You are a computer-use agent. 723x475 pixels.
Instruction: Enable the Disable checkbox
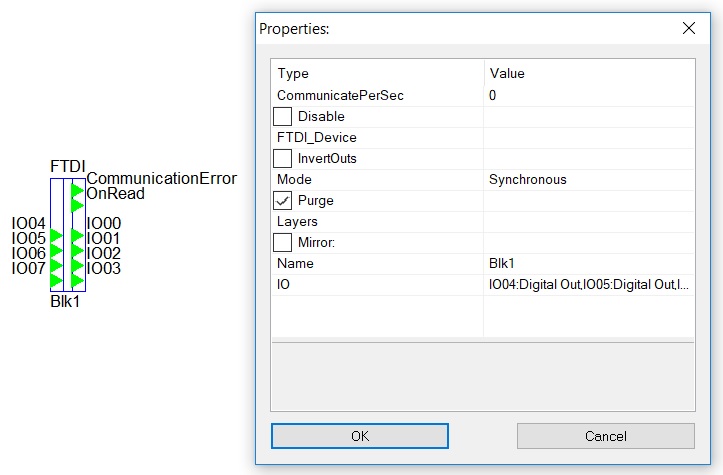coord(282,116)
